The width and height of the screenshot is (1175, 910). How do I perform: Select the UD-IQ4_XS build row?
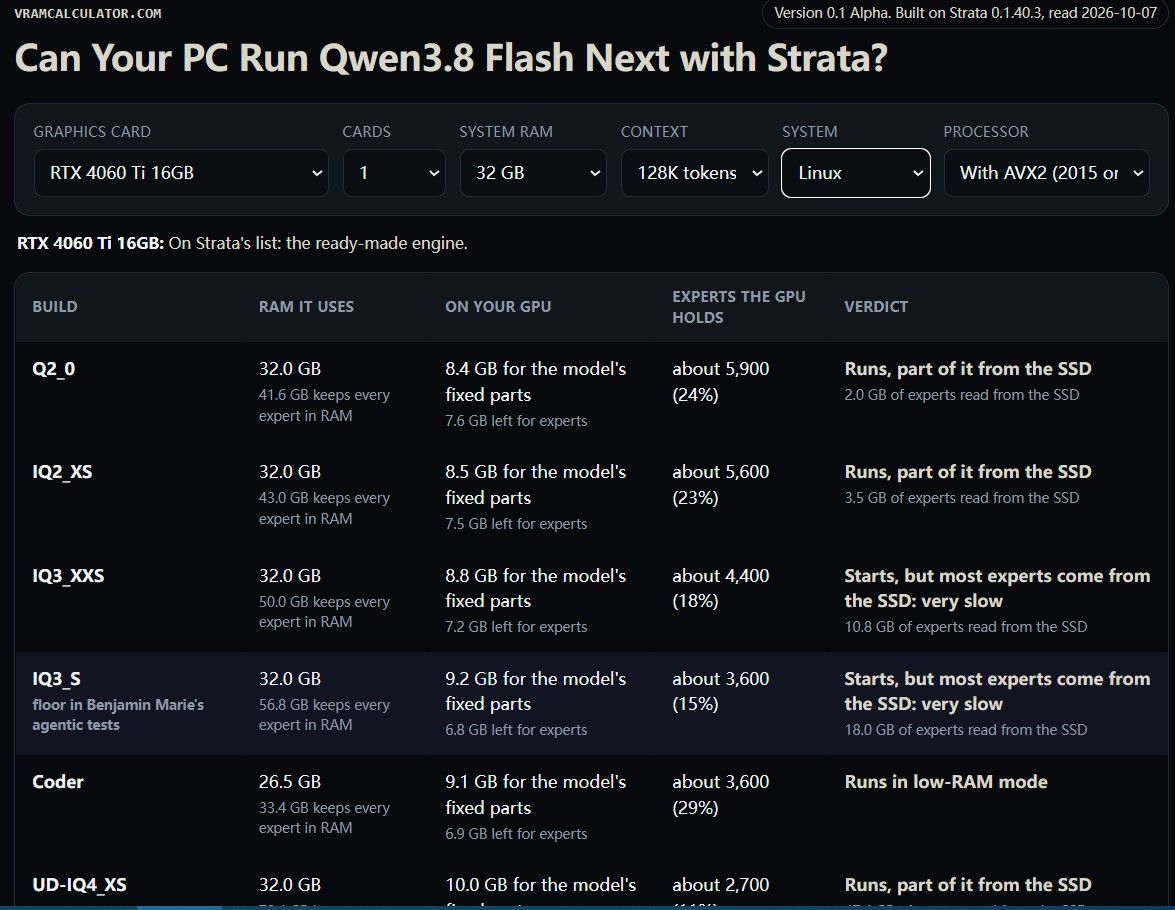tap(591, 885)
